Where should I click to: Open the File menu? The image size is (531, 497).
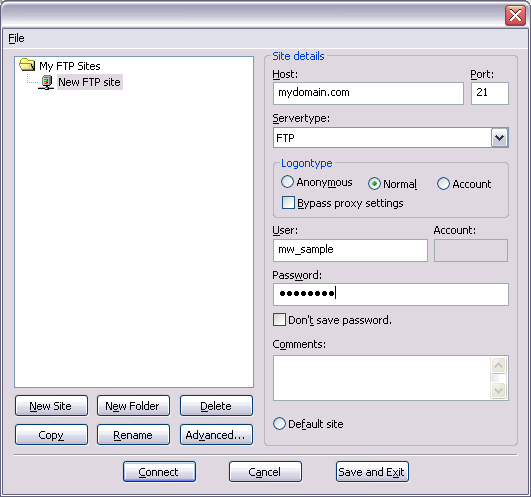16,38
